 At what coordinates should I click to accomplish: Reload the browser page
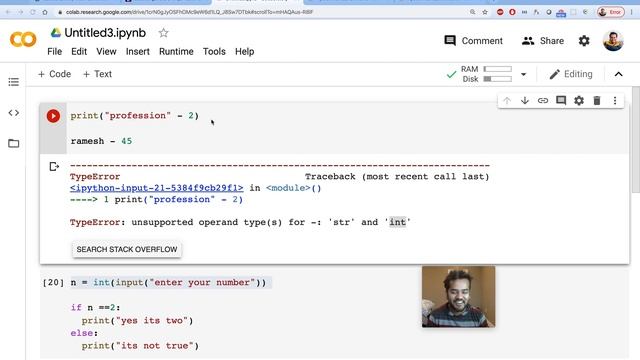point(33,12)
